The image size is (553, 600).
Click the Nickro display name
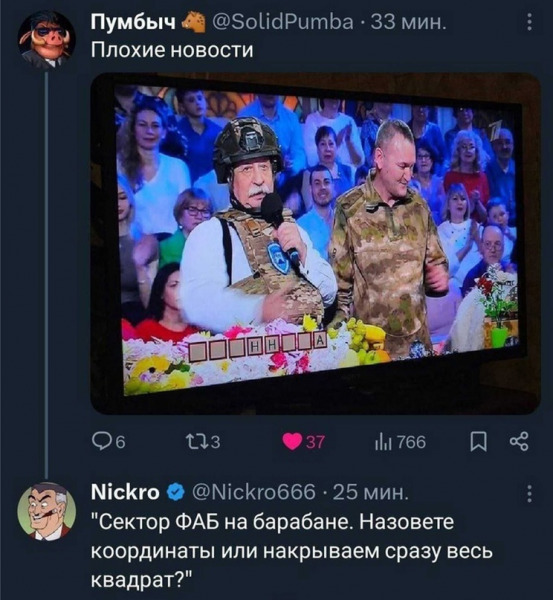coord(125,492)
